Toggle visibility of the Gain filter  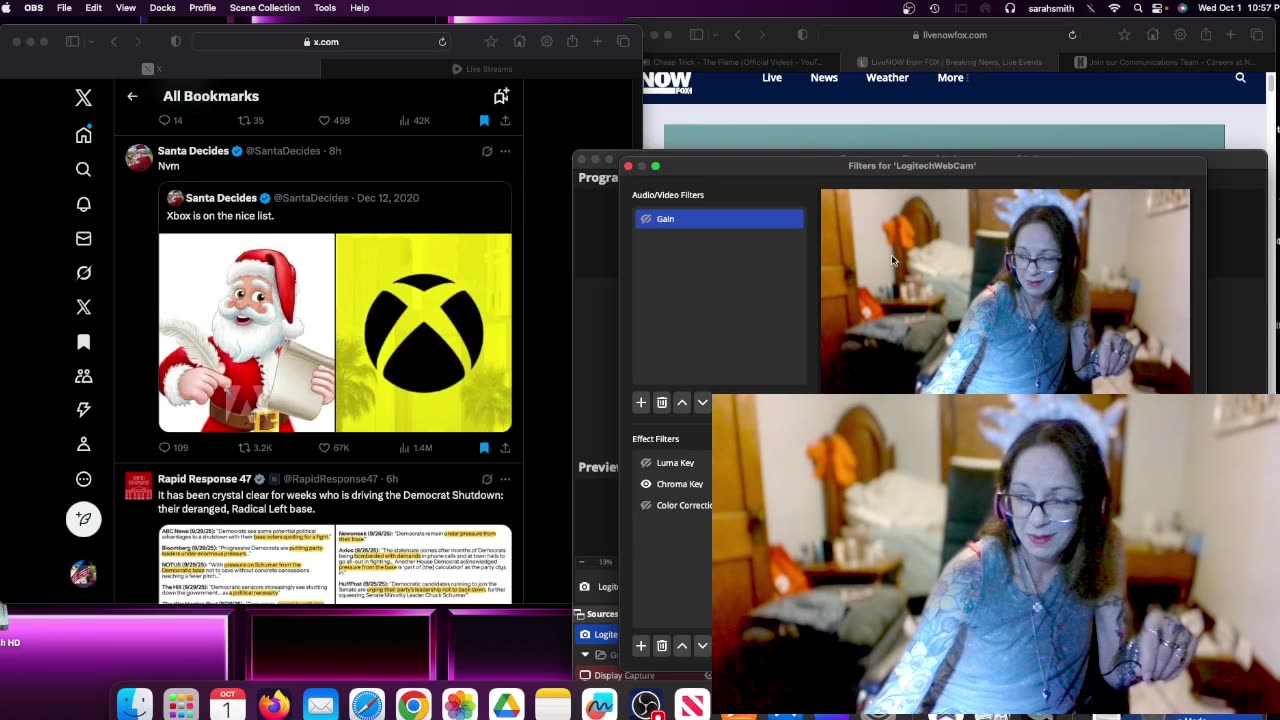click(646, 219)
